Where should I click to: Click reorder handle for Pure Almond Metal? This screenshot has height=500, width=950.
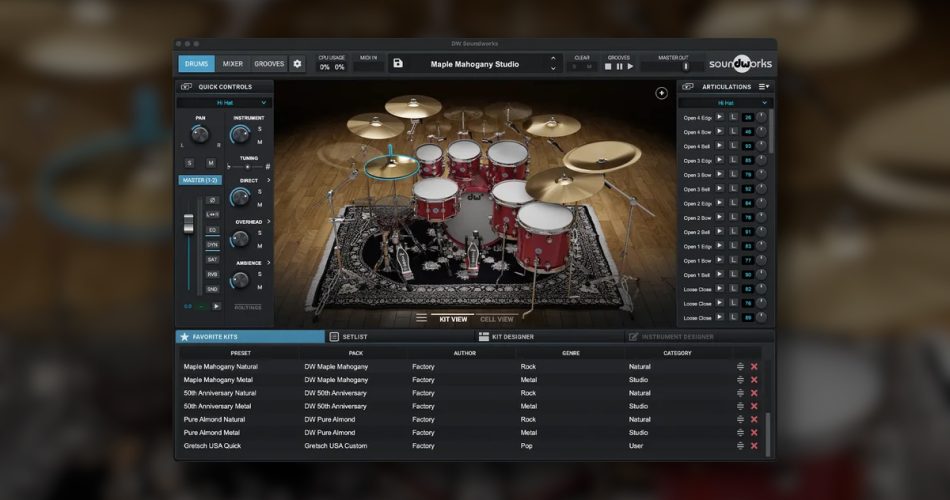740,432
